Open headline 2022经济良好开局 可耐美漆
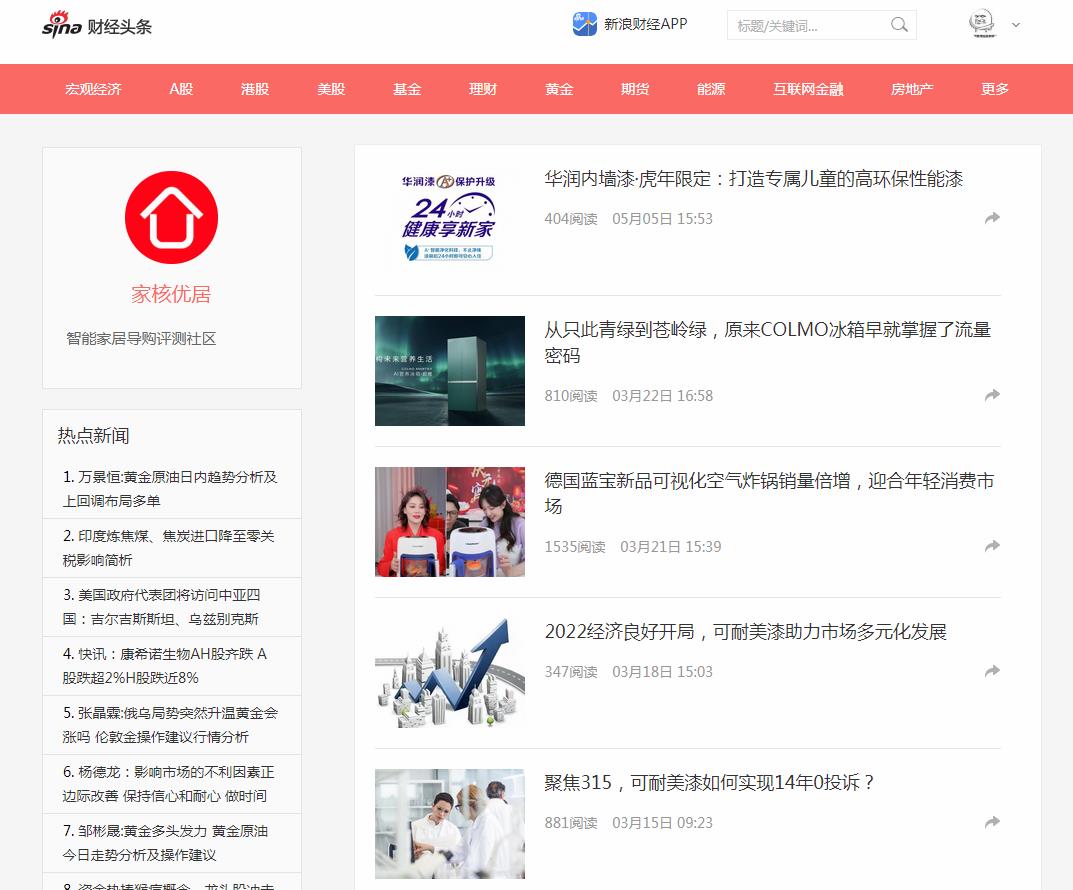1073x890 pixels. (x=745, y=631)
